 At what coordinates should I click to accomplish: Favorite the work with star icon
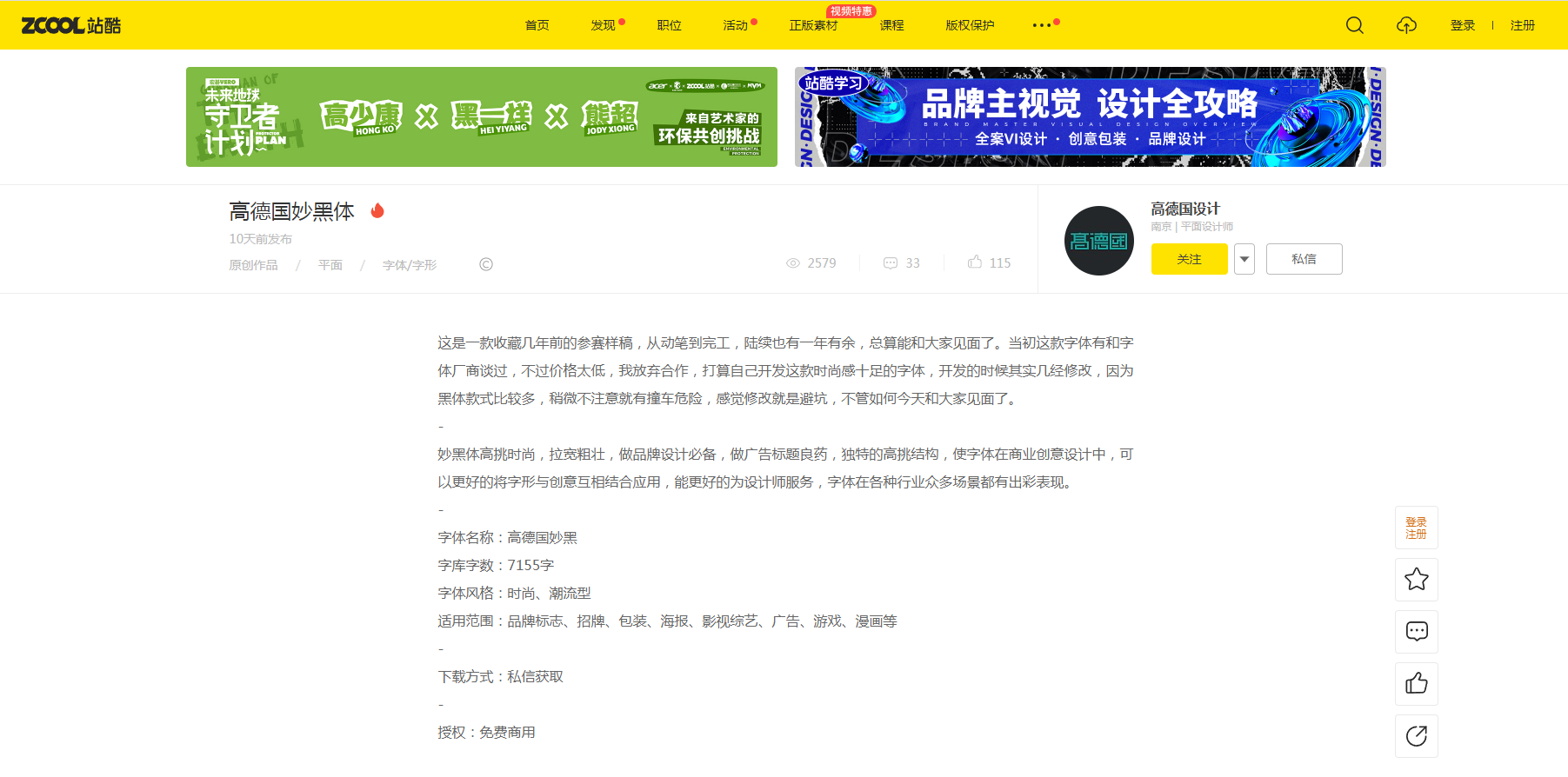pos(1417,580)
